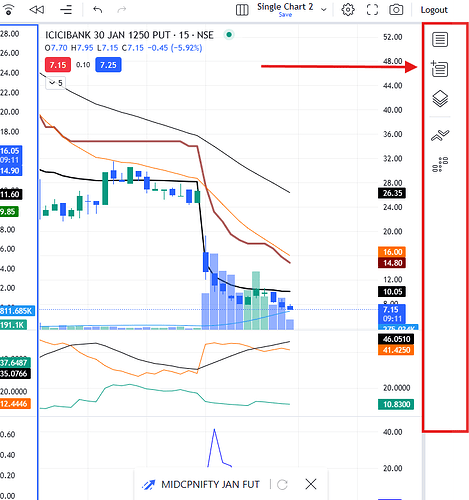Click the Logout button

tap(434, 10)
